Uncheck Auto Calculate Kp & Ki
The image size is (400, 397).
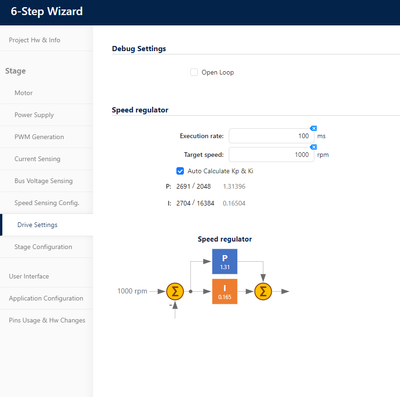(x=180, y=171)
